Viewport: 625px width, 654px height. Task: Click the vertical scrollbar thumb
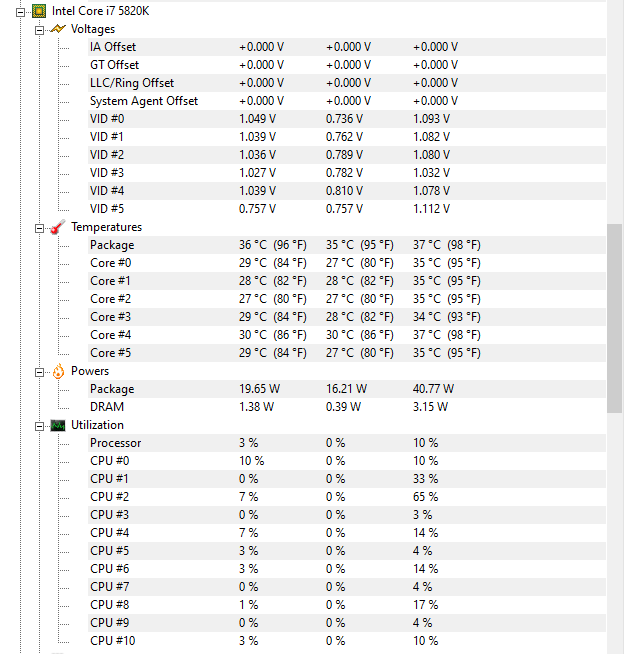click(x=615, y=318)
